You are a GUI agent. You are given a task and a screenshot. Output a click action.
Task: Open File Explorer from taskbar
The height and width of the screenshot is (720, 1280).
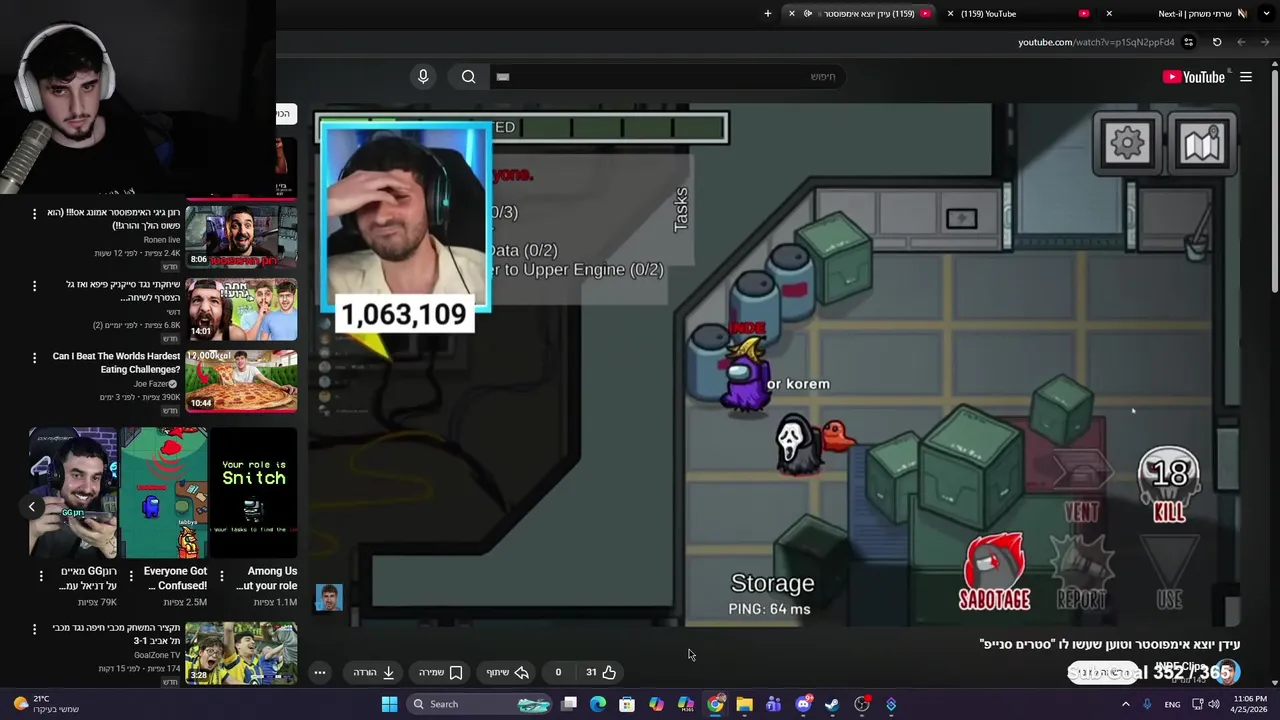744,704
